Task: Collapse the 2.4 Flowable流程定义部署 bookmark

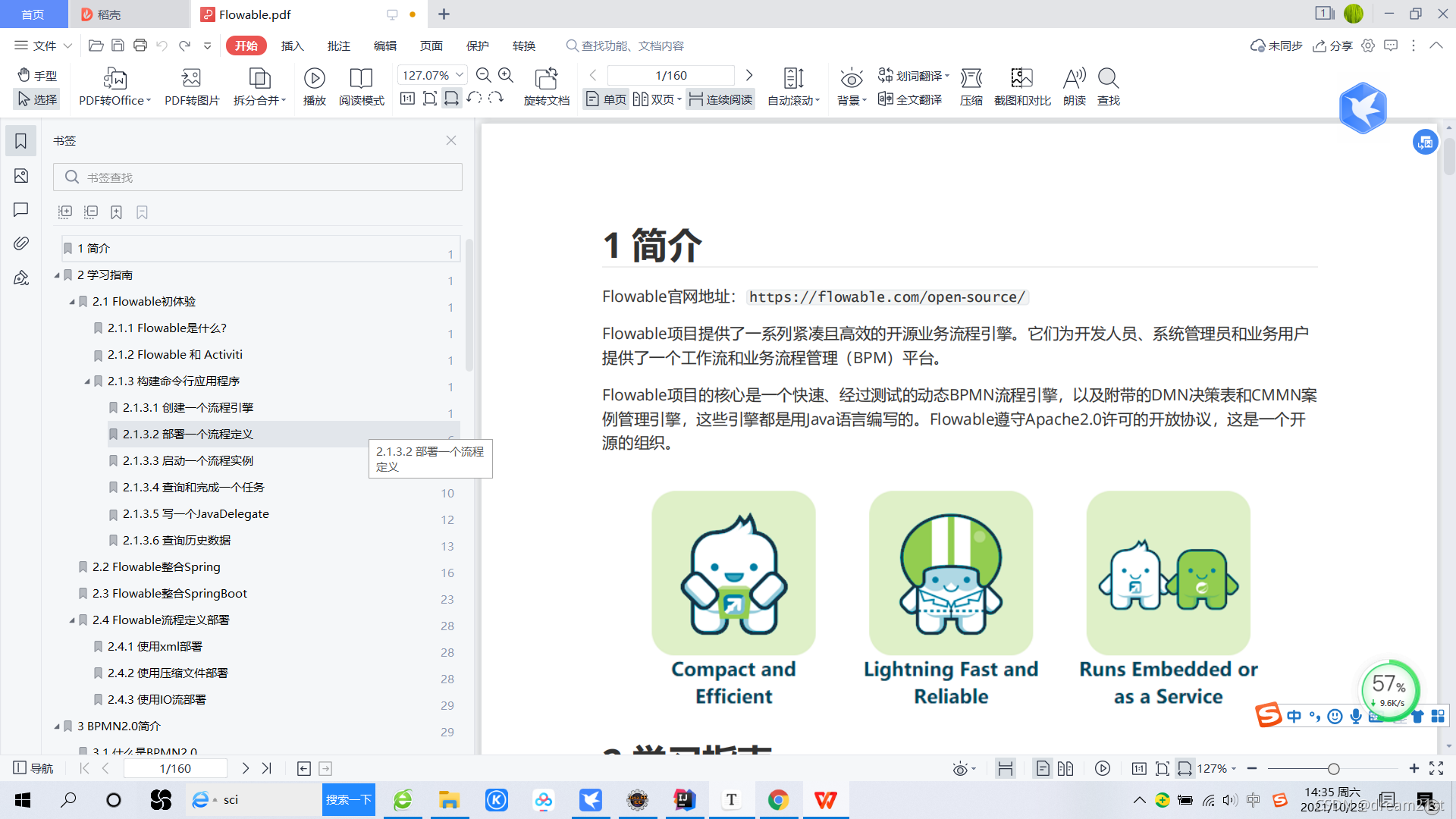Action: (x=72, y=620)
